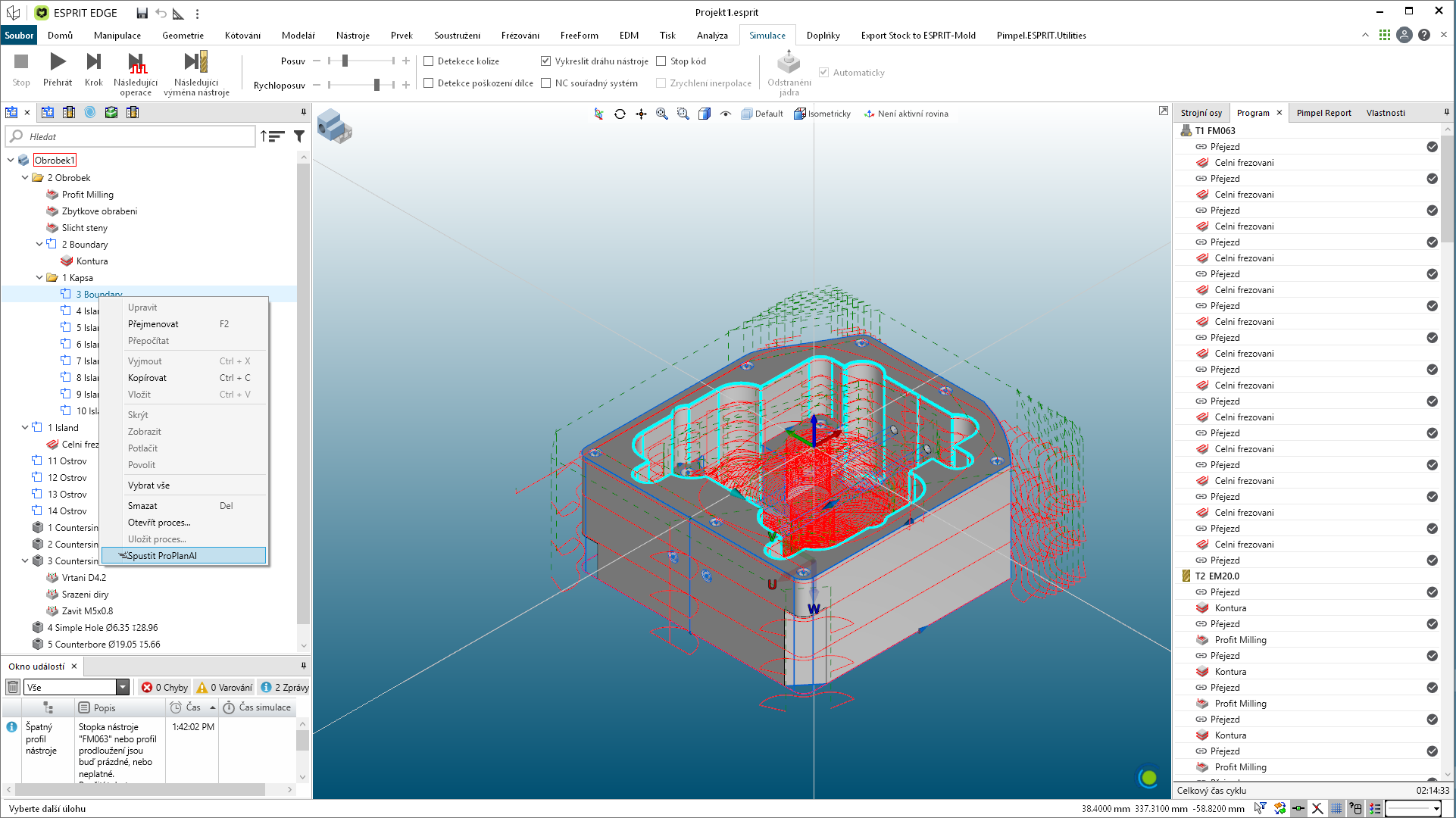The width and height of the screenshot is (1456, 818).
Task: Click the rotate view icon in viewport toolbar
Action: (620, 114)
